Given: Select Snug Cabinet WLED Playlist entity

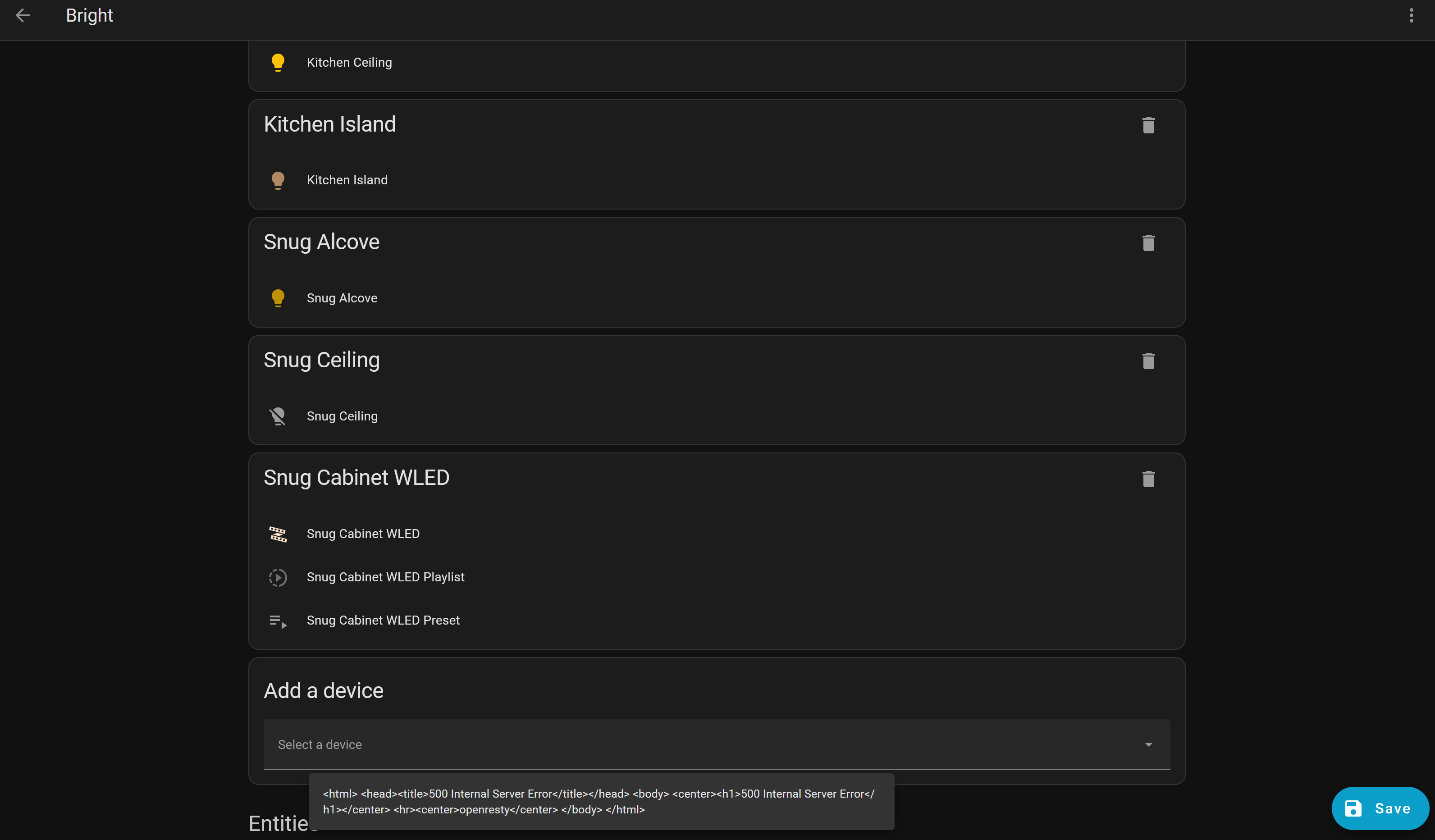Looking at the screenshot, I should point(385,577).
